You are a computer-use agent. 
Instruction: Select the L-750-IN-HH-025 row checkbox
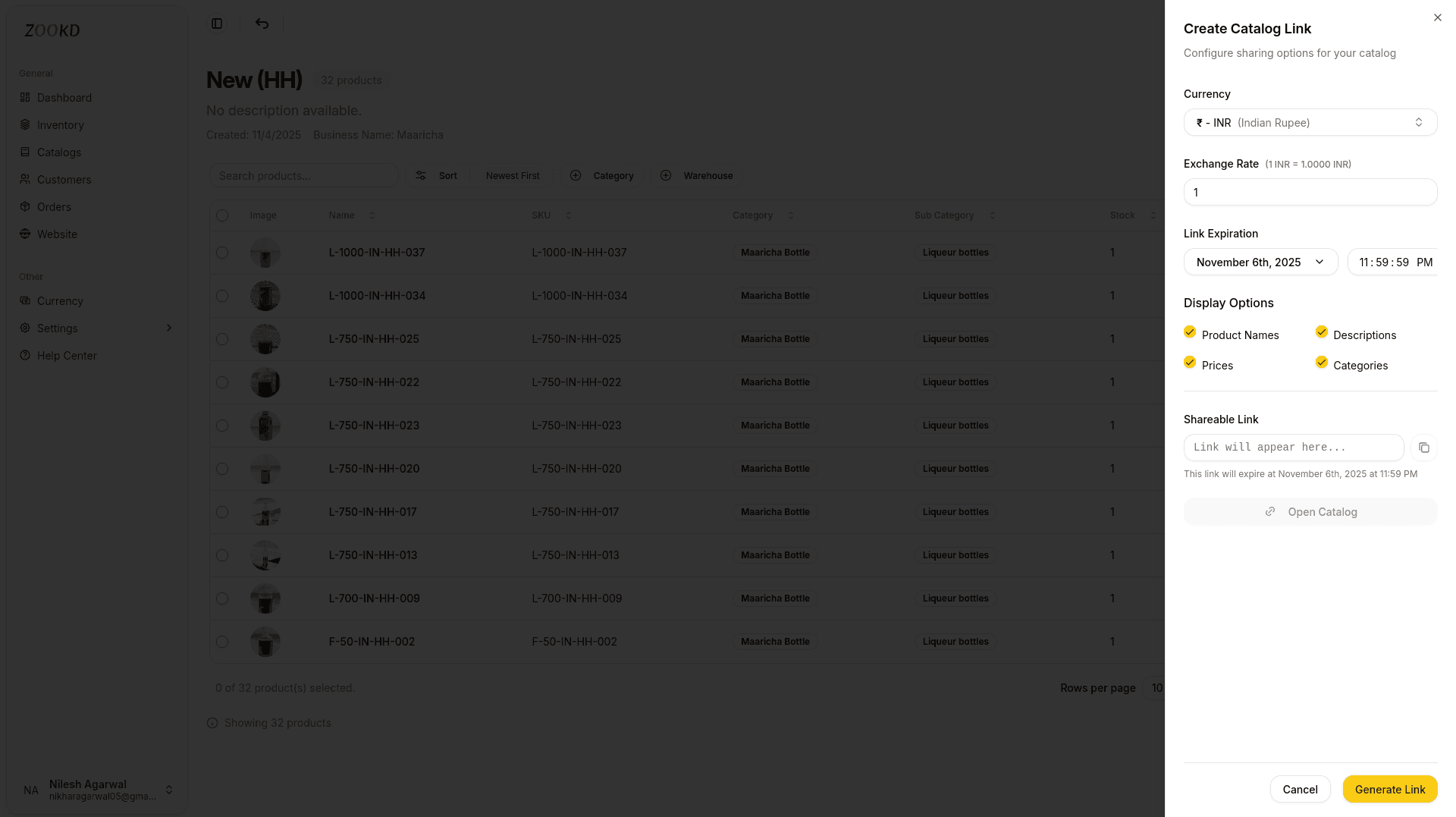222,339
